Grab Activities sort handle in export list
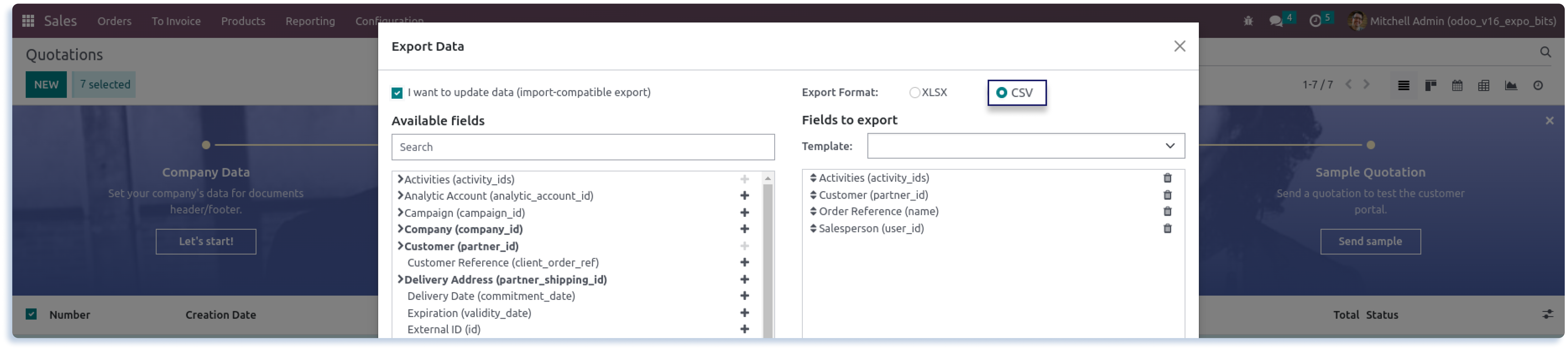 coord(813,178)
